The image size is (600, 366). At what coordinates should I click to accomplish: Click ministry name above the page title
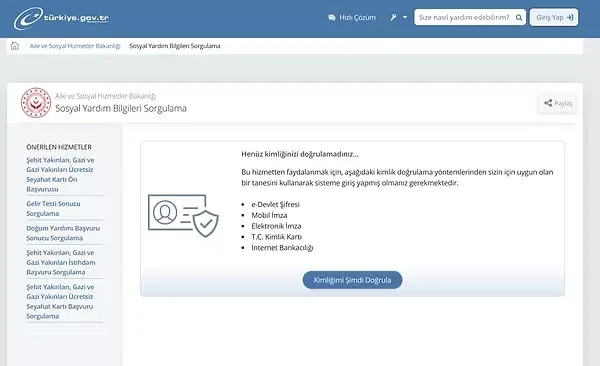click(106, 96)
